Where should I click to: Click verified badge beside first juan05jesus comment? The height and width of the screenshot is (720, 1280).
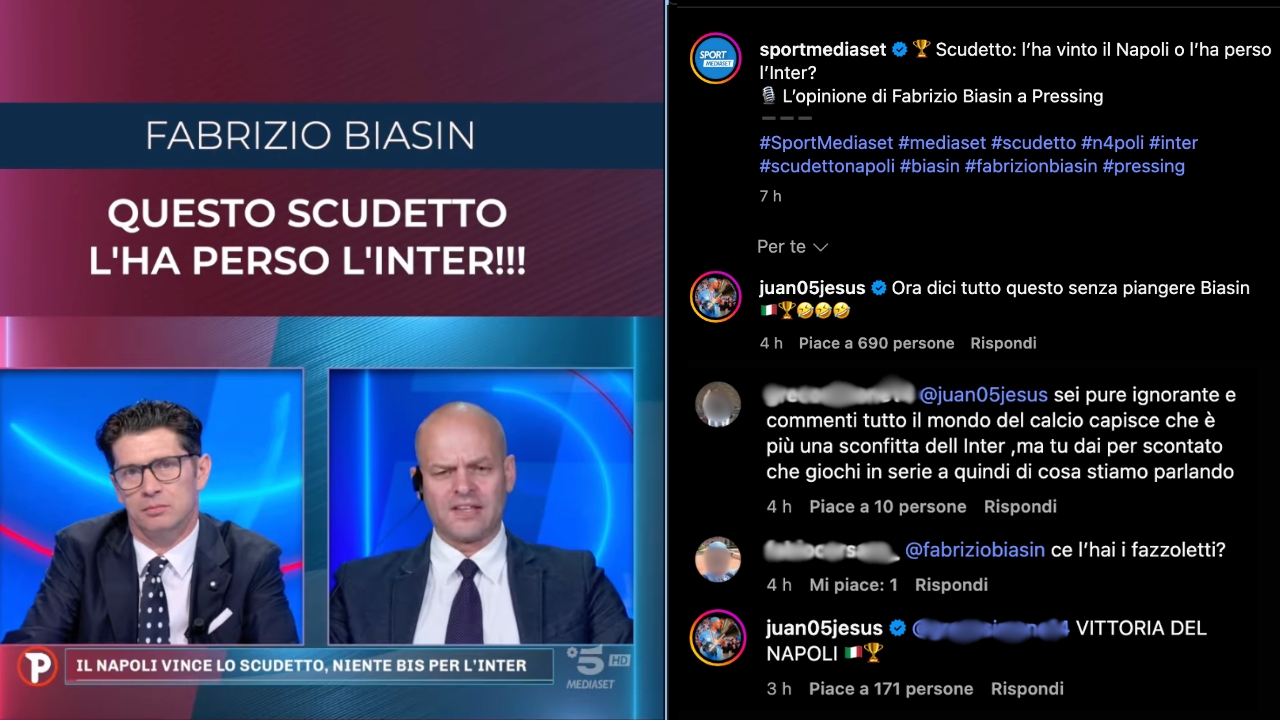[878, 288]
